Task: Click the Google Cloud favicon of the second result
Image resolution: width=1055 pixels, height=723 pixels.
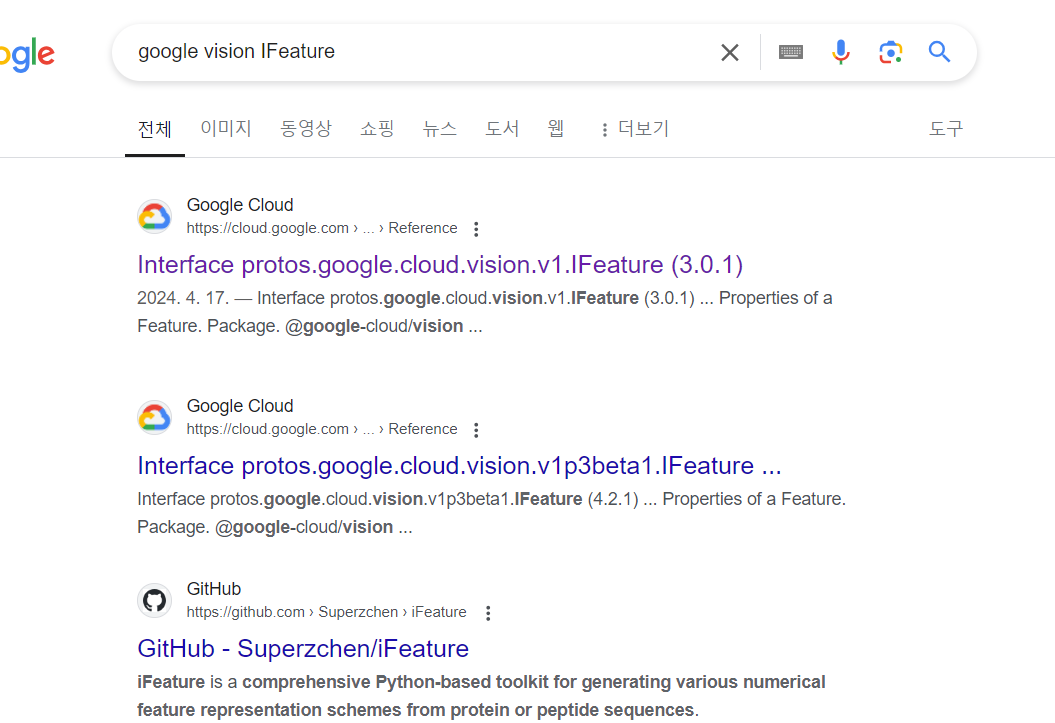Action: coord(155,418)
